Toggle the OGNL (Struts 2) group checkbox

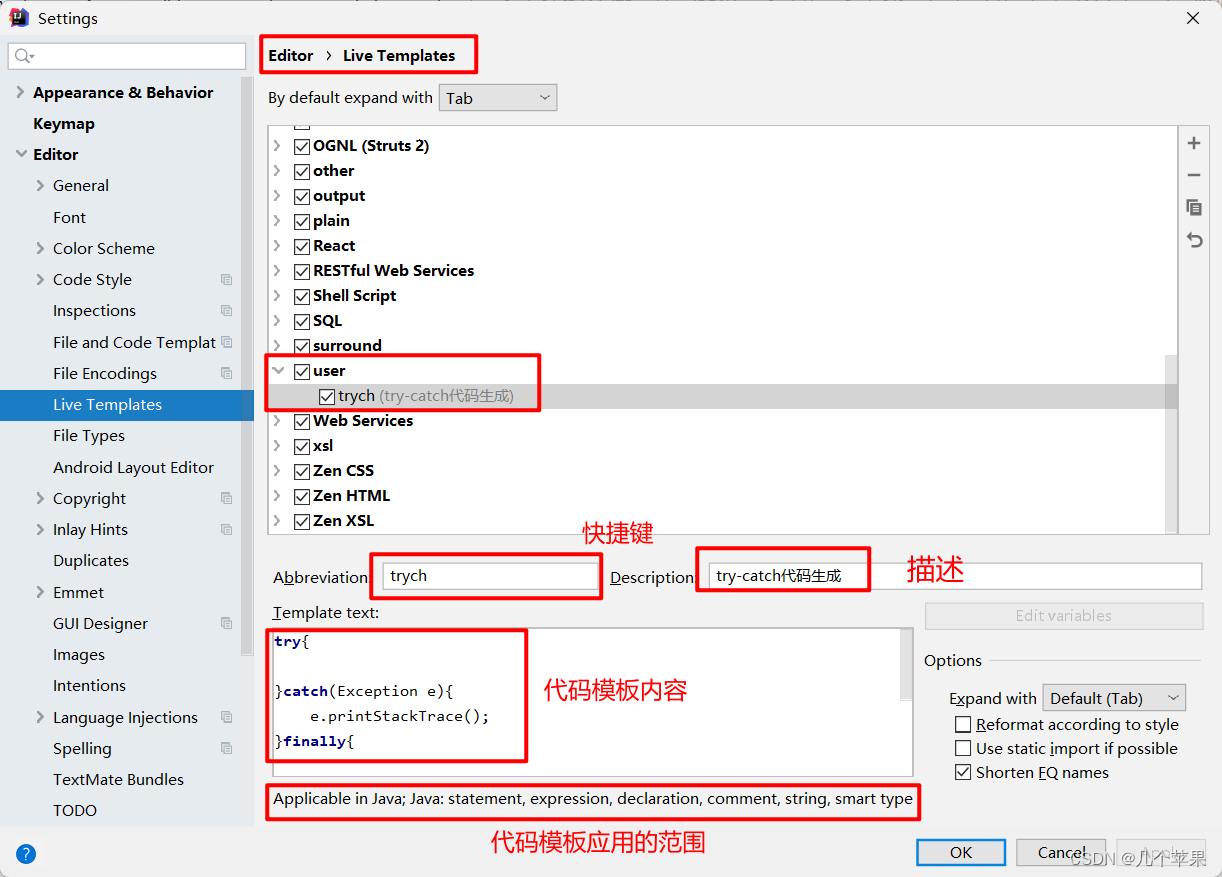click(x=302, y=146)
